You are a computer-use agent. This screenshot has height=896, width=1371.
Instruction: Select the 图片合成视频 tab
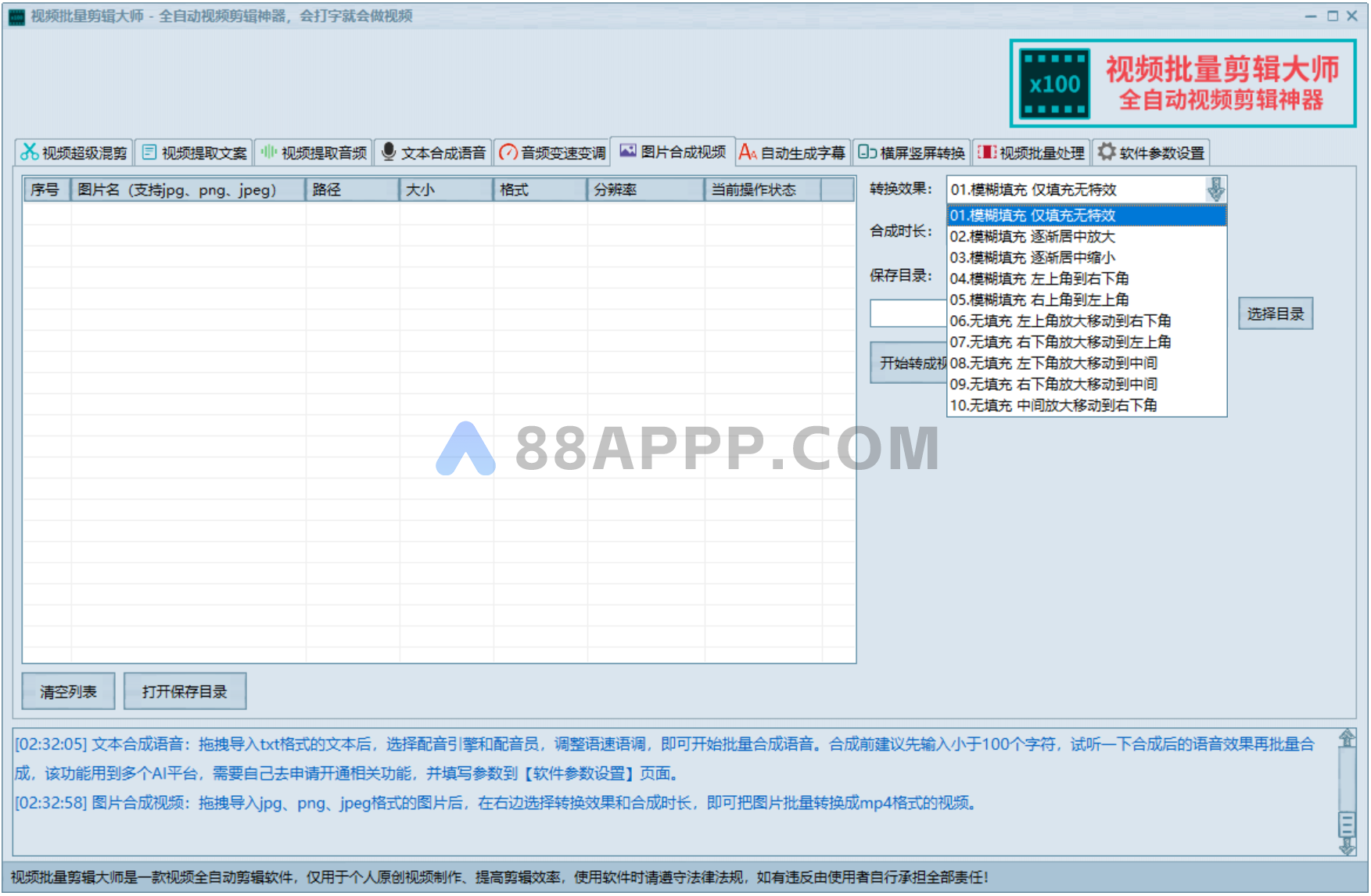(x=673, y=151)
